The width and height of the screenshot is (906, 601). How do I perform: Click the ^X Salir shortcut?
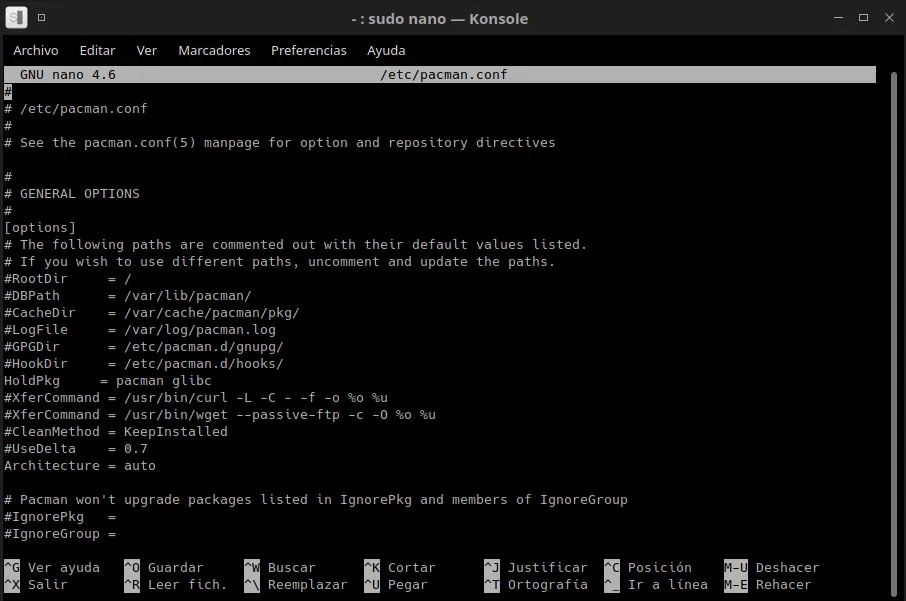[36, 584]
